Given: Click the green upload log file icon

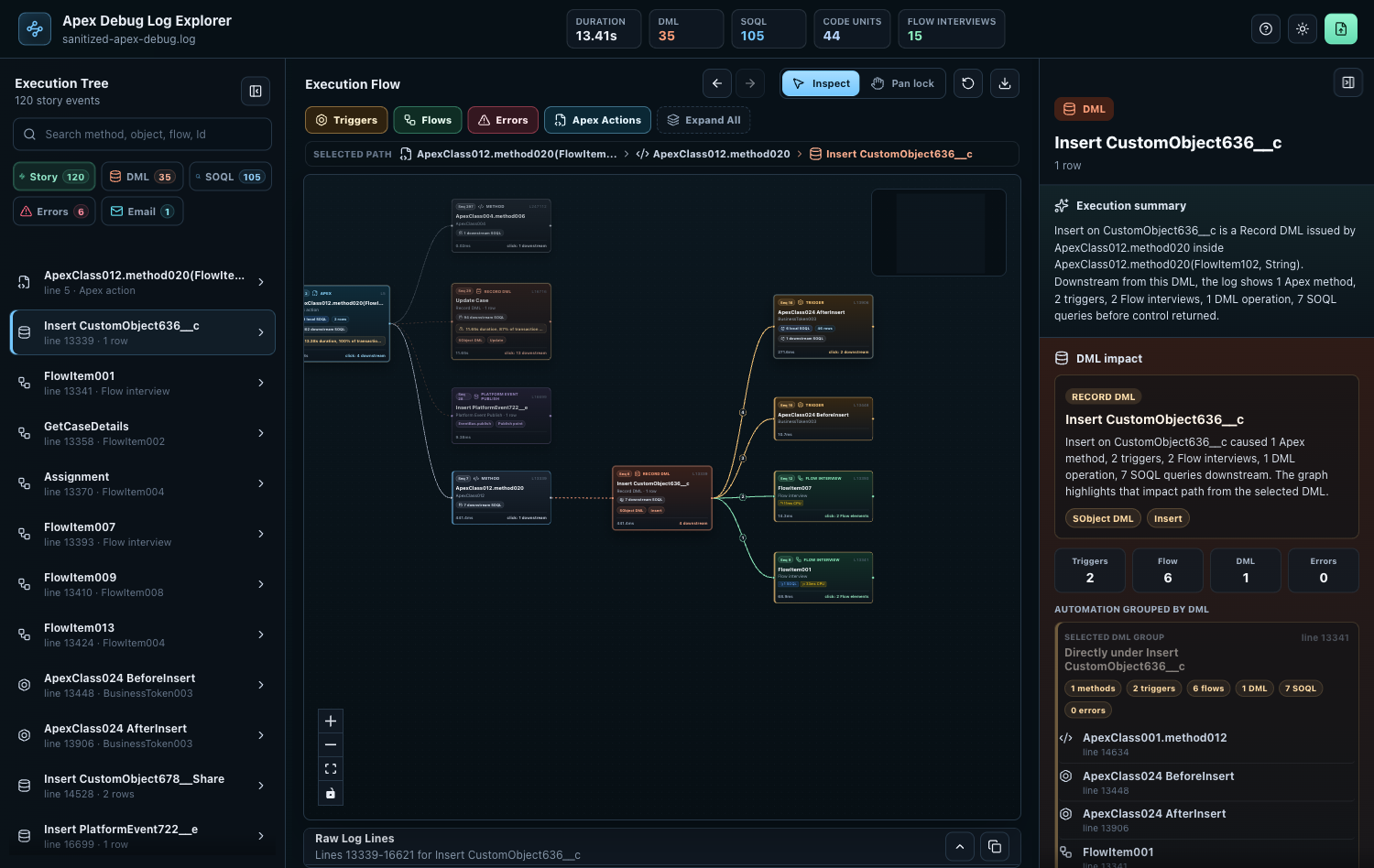Looking at the screenshot, I should 1341,29.
